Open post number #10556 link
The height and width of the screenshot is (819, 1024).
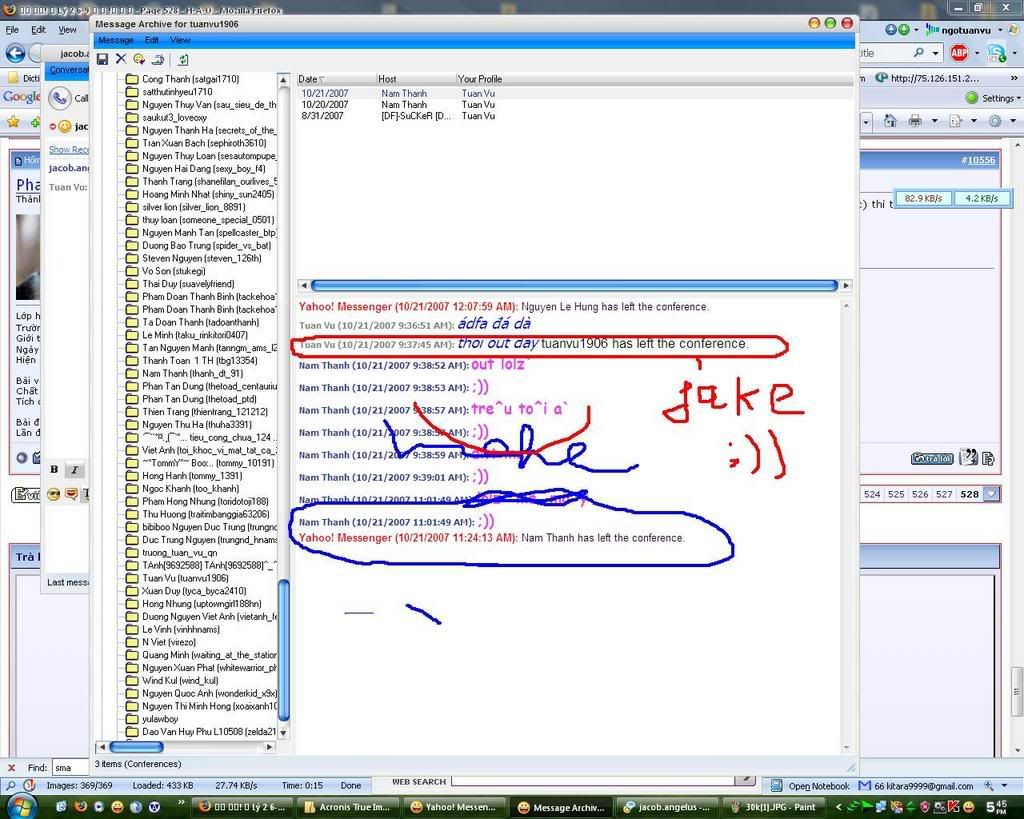click(977, 160)
